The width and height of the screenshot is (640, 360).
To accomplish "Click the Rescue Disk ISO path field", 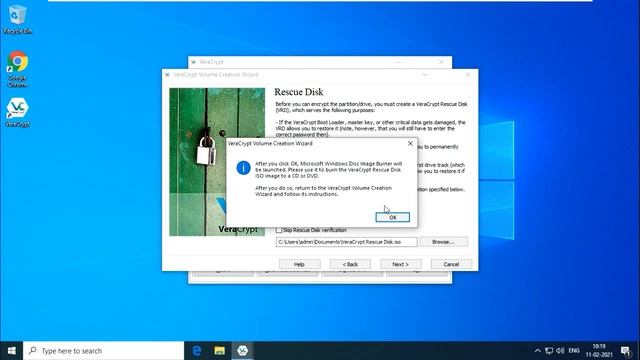I will point(347,242).
